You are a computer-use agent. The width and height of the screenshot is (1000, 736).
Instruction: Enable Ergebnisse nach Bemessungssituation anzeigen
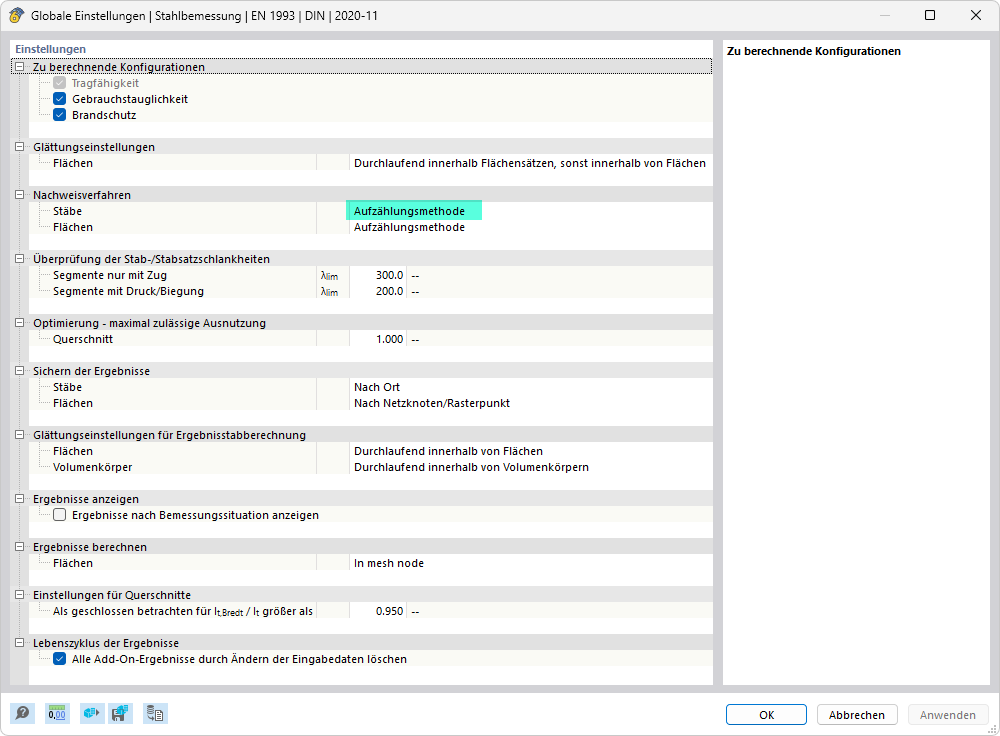point(59,515)
